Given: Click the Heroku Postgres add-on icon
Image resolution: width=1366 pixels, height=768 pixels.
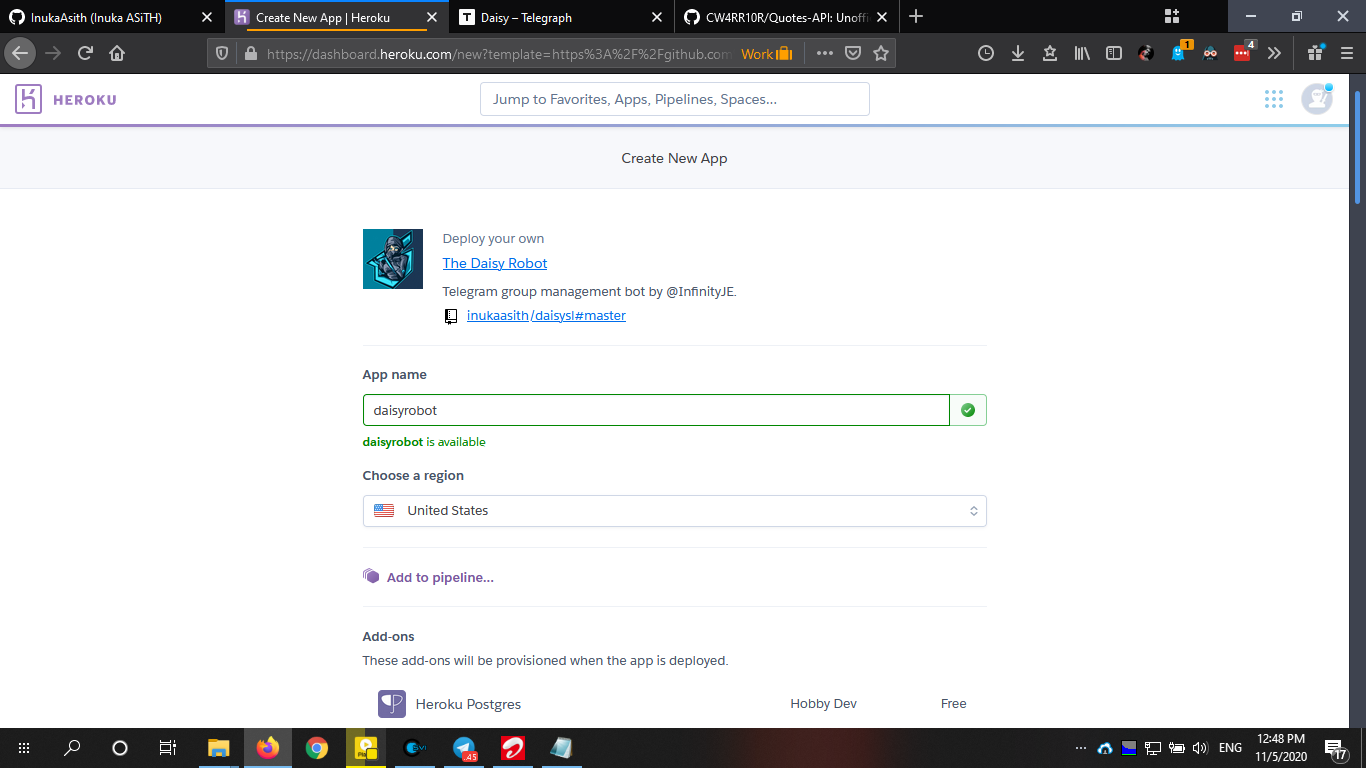Looking at the screenshot, I should (392, 704).
